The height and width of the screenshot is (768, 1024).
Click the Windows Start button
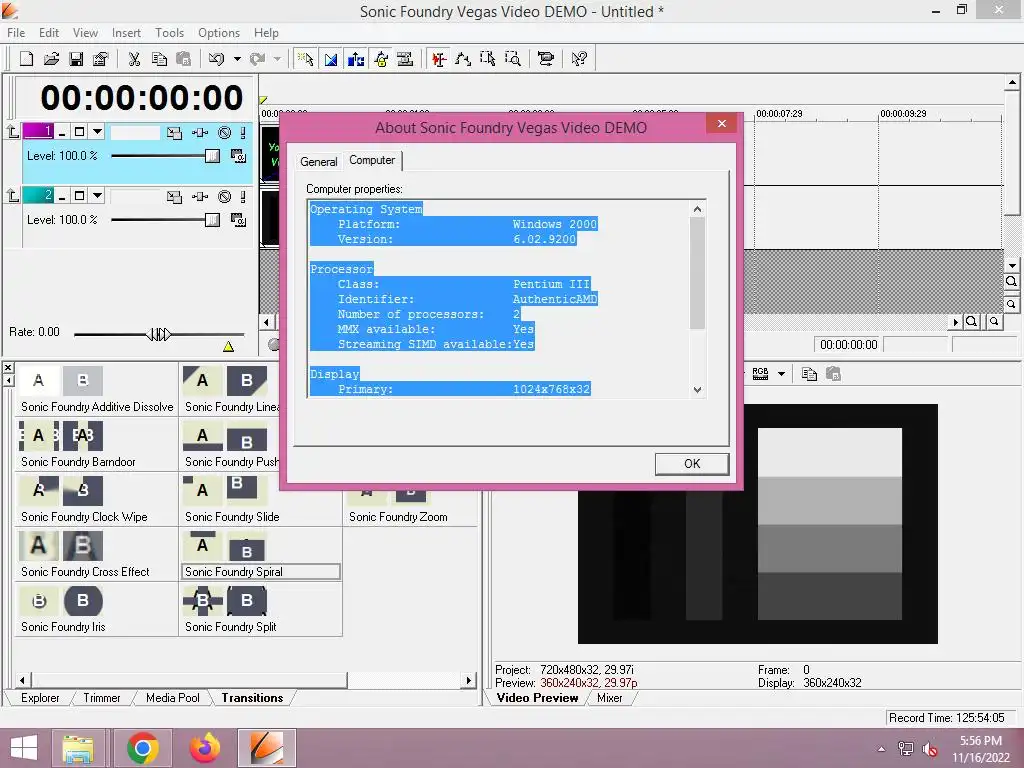[x=24, y=748]
